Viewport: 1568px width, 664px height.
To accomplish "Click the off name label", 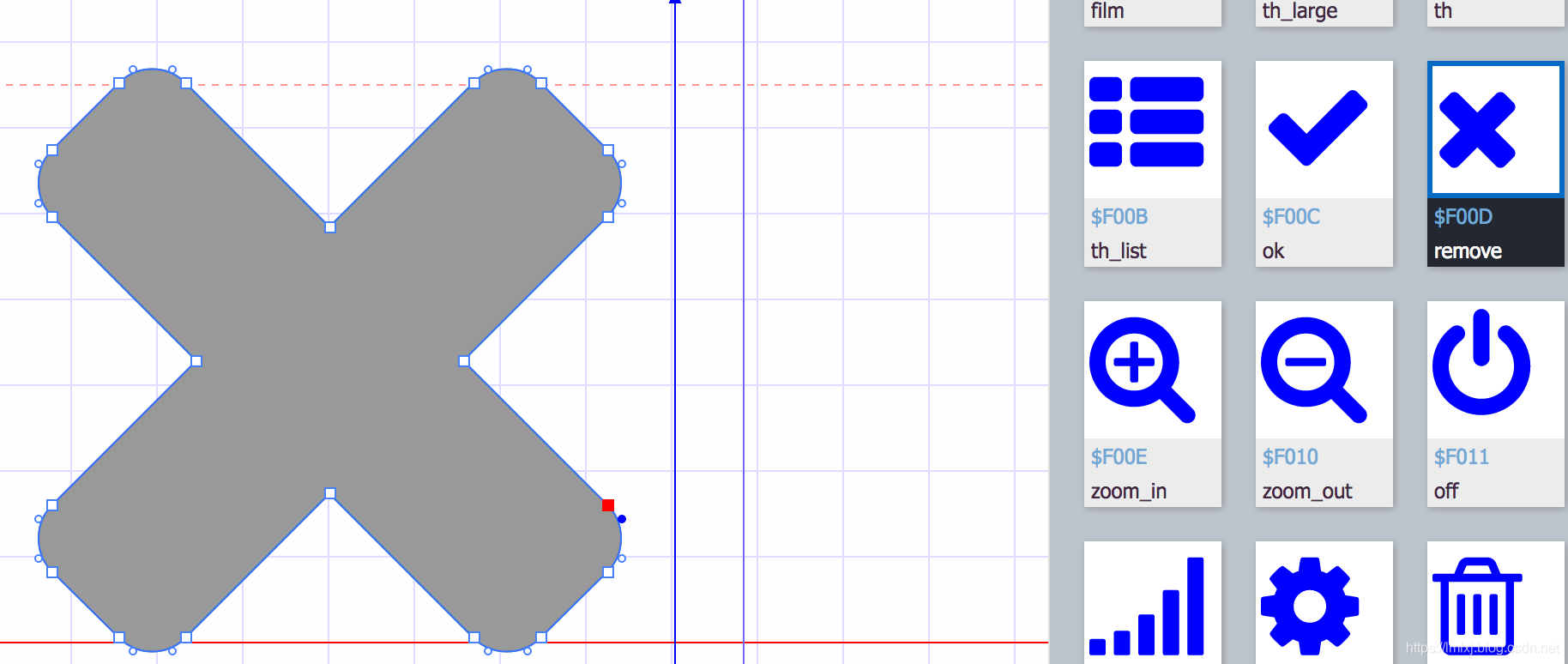I will pos(1446,491).
